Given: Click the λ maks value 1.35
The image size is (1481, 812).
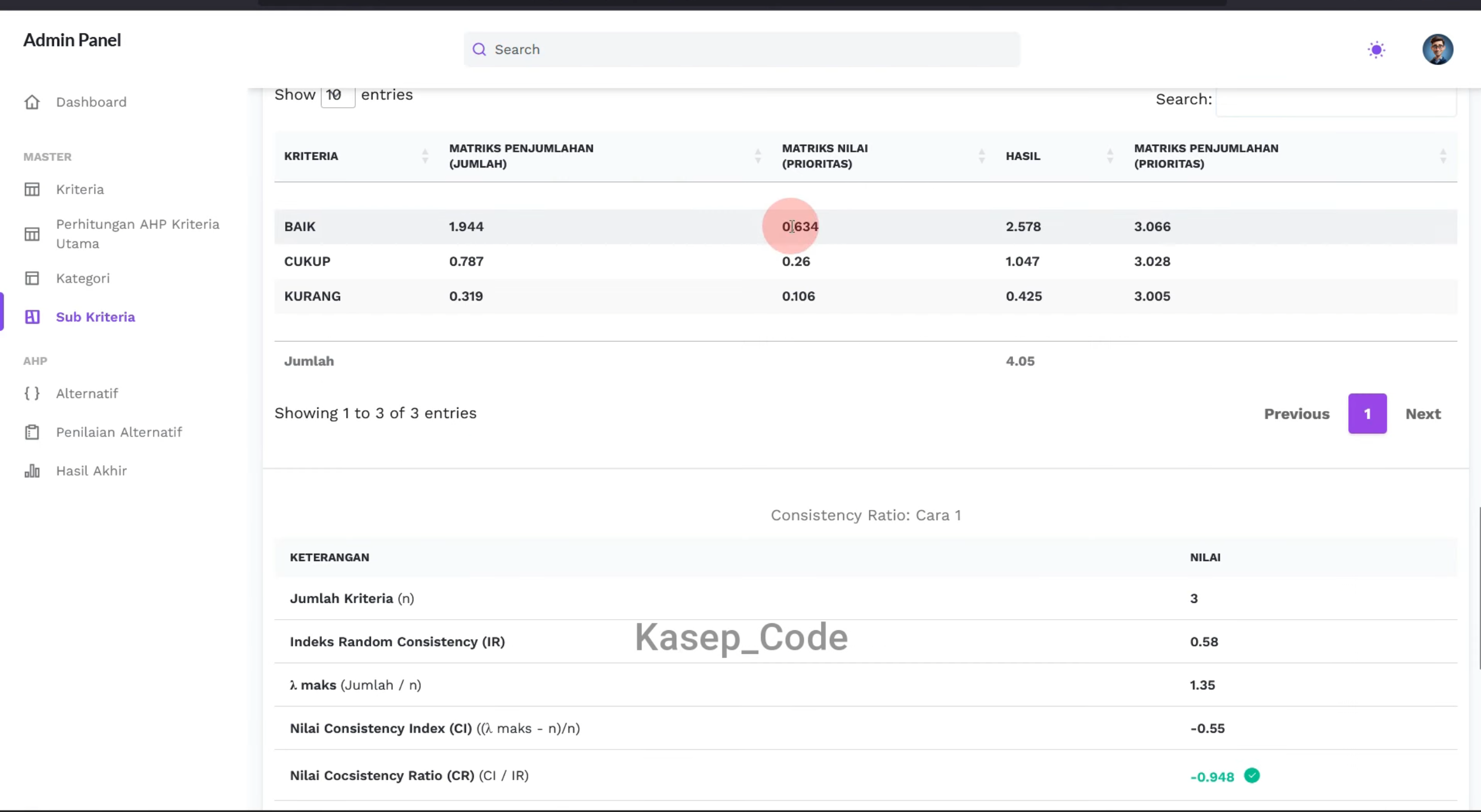Looking at the screenshot, I should point(1202,685).
